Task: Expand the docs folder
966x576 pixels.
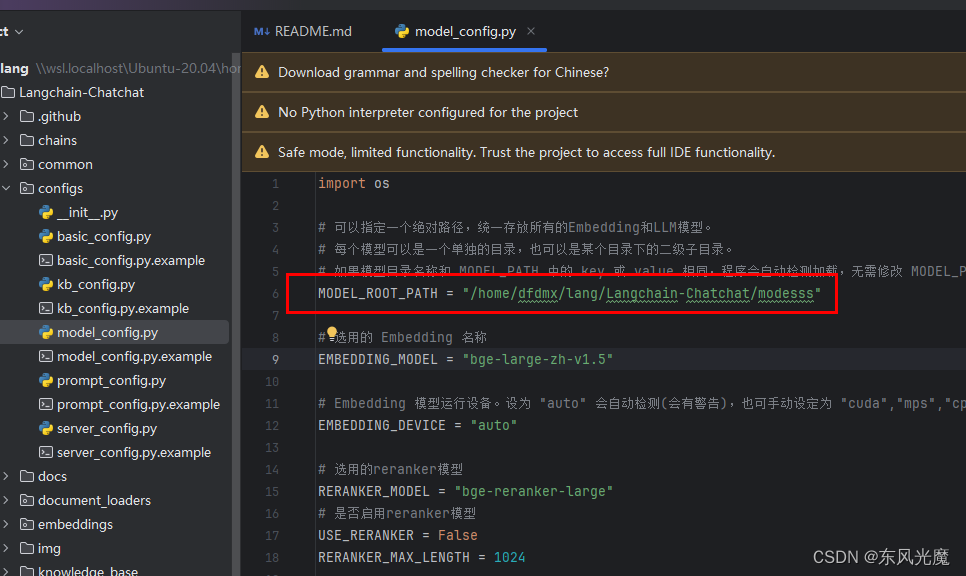Action: click(x=6, y=476)
